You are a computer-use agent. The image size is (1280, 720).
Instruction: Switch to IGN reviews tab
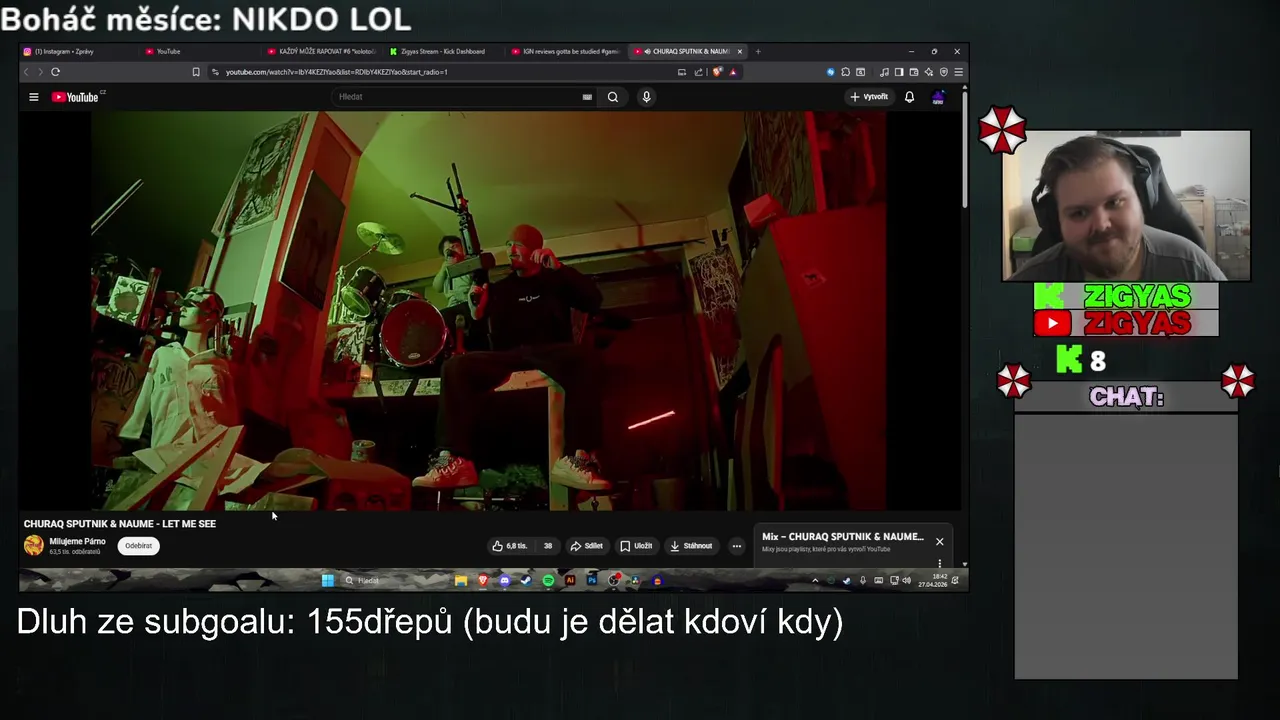click(x=565, y=51)
